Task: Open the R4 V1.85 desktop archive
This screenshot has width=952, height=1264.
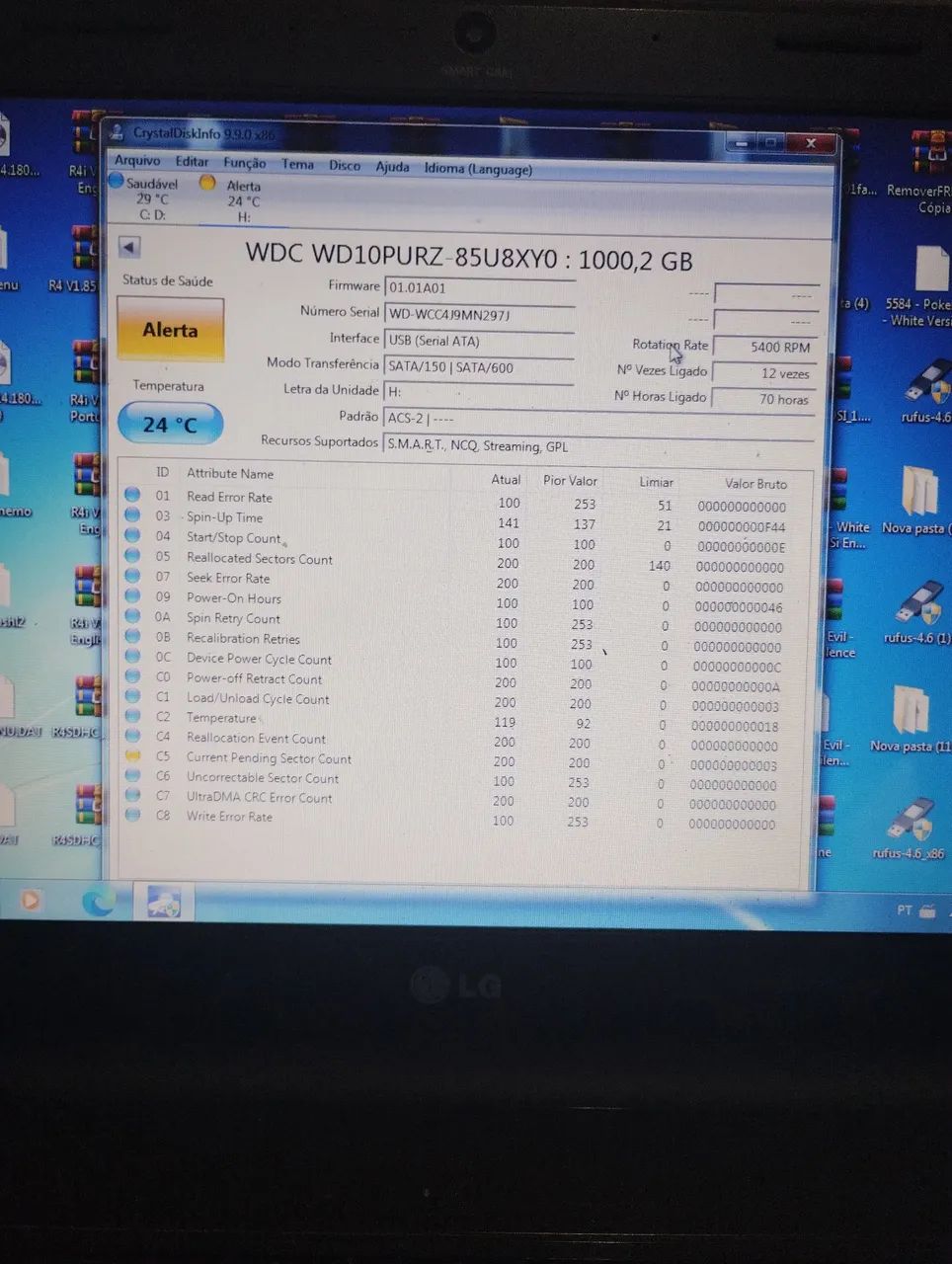Action: point(79,260)
